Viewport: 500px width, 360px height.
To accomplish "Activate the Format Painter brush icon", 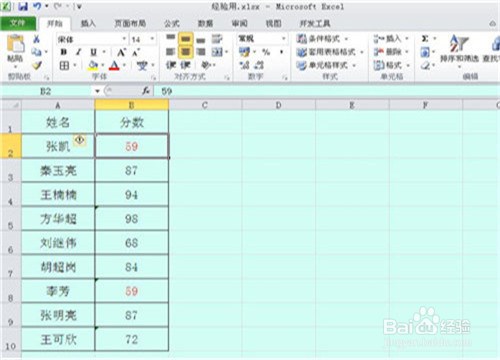I will (37, 65).
